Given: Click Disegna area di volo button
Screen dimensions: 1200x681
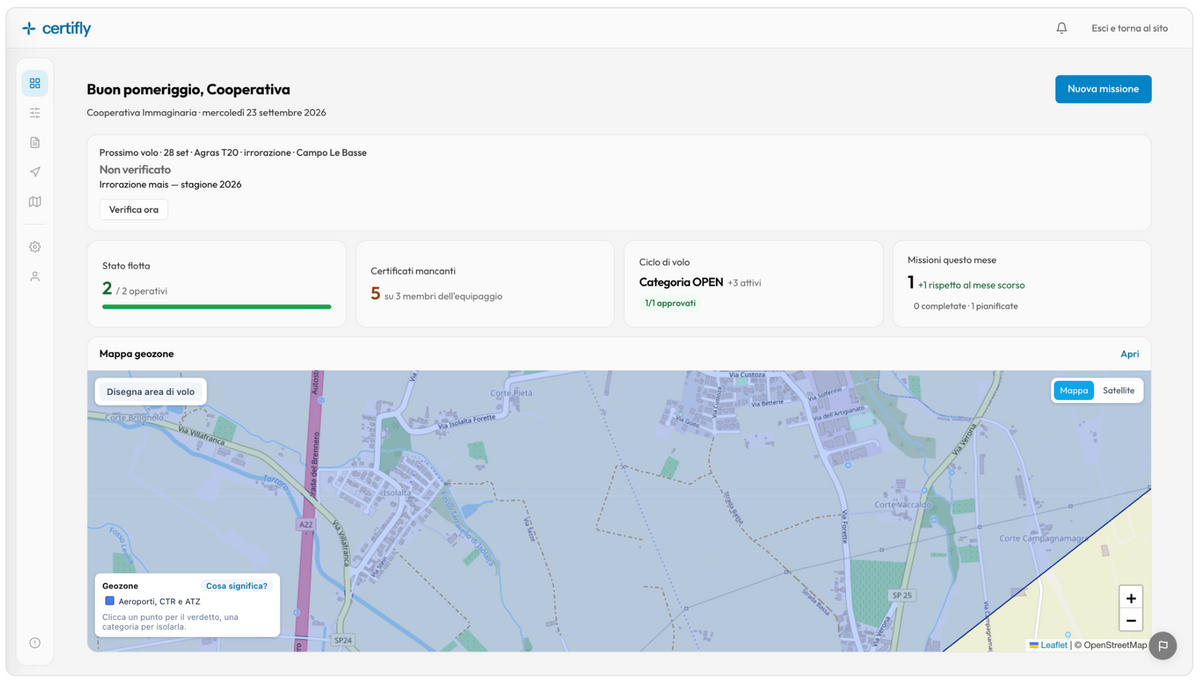Looking at the screenshot, I should tap(151, 392).
